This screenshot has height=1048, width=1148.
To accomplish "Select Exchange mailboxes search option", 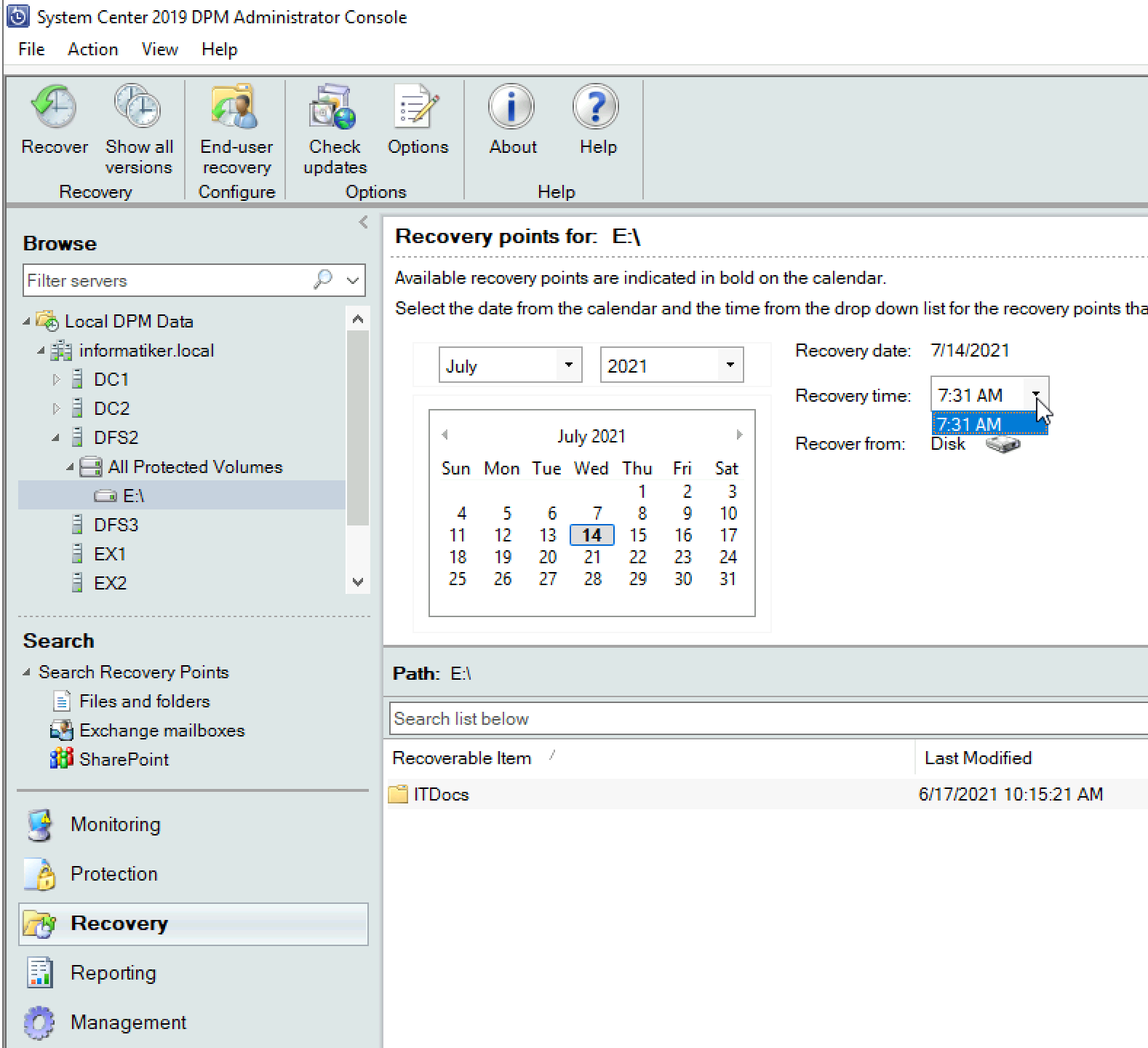I will click(x=162, y=730).
